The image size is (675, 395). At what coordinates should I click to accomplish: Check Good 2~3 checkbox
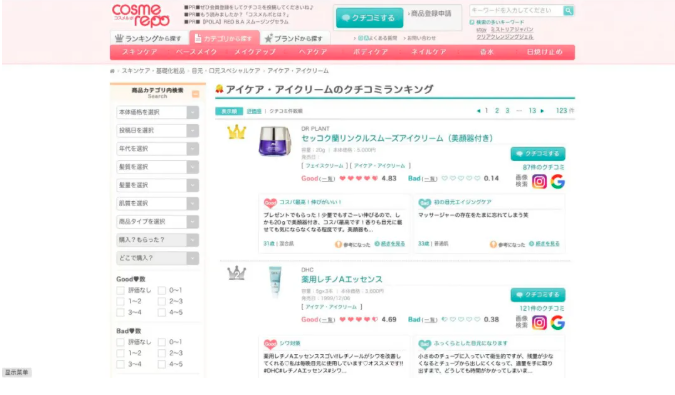pos(162,302)
